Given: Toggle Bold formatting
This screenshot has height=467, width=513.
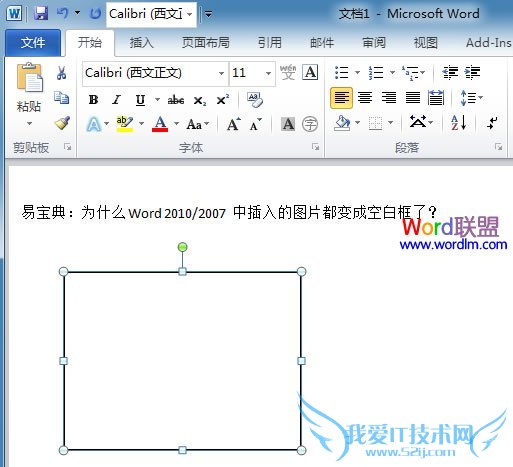Looking at the screenshot, I should [93, 100].
